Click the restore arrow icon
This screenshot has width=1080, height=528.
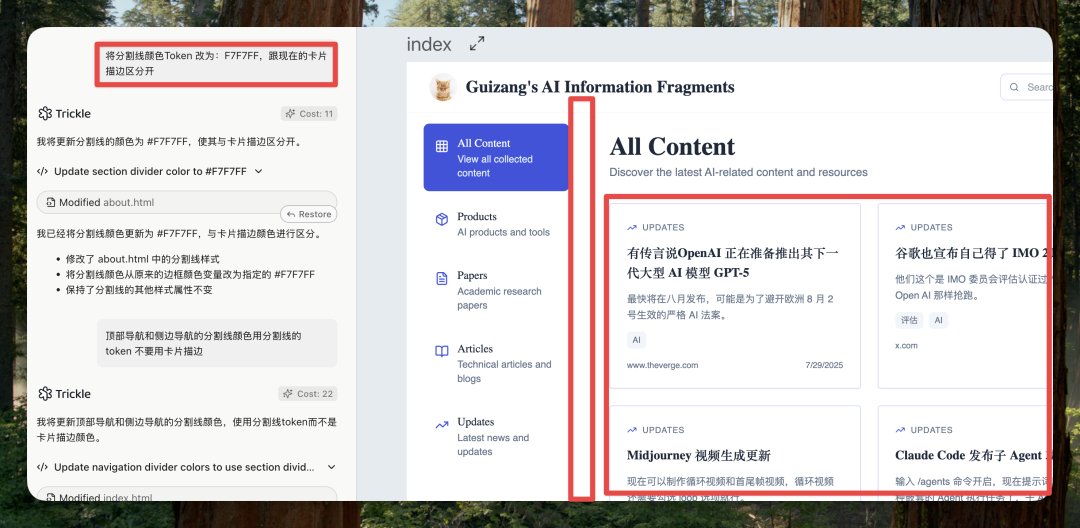pos(291,214)
